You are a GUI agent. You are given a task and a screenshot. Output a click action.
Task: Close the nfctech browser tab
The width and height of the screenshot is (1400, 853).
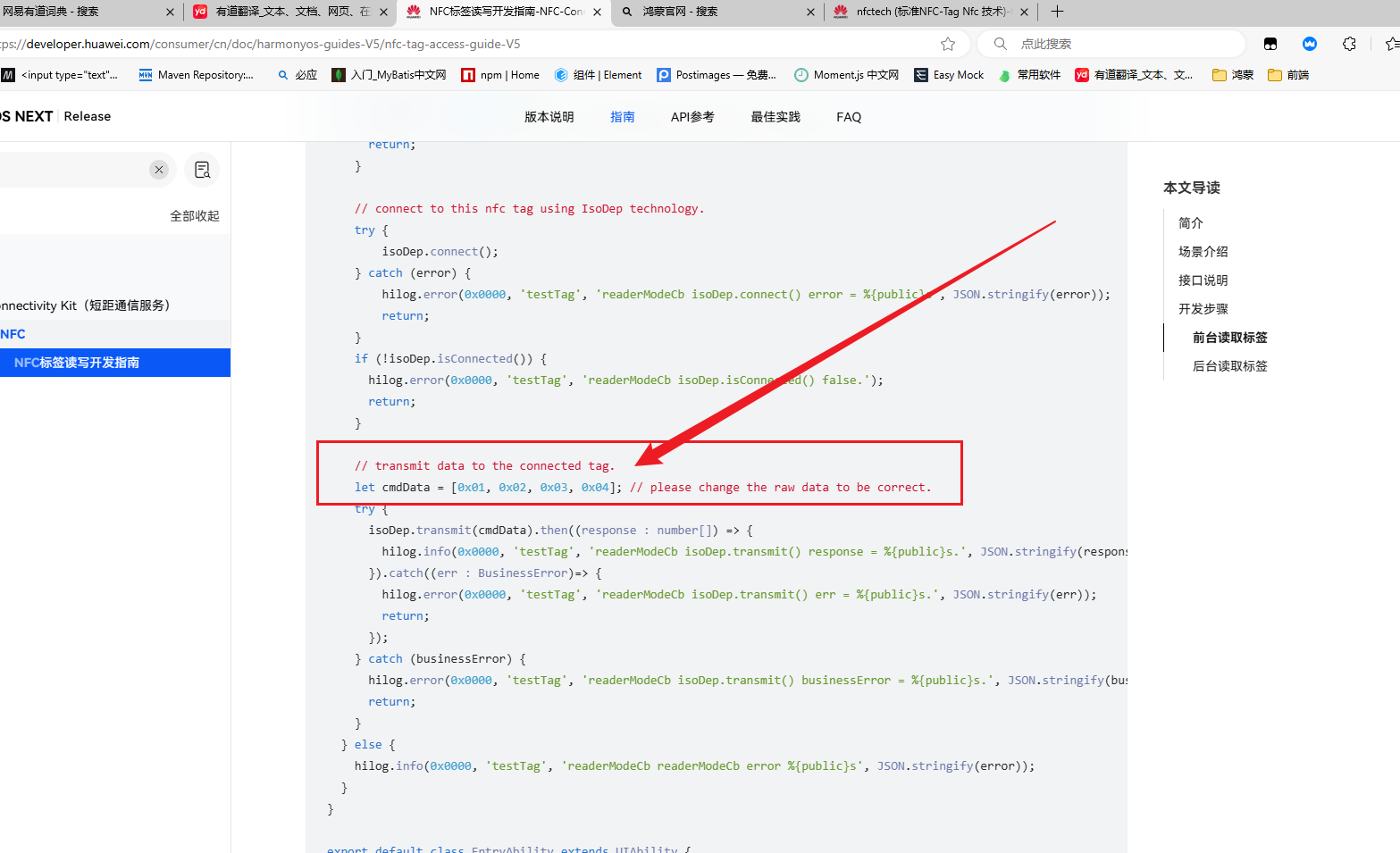1024,12
